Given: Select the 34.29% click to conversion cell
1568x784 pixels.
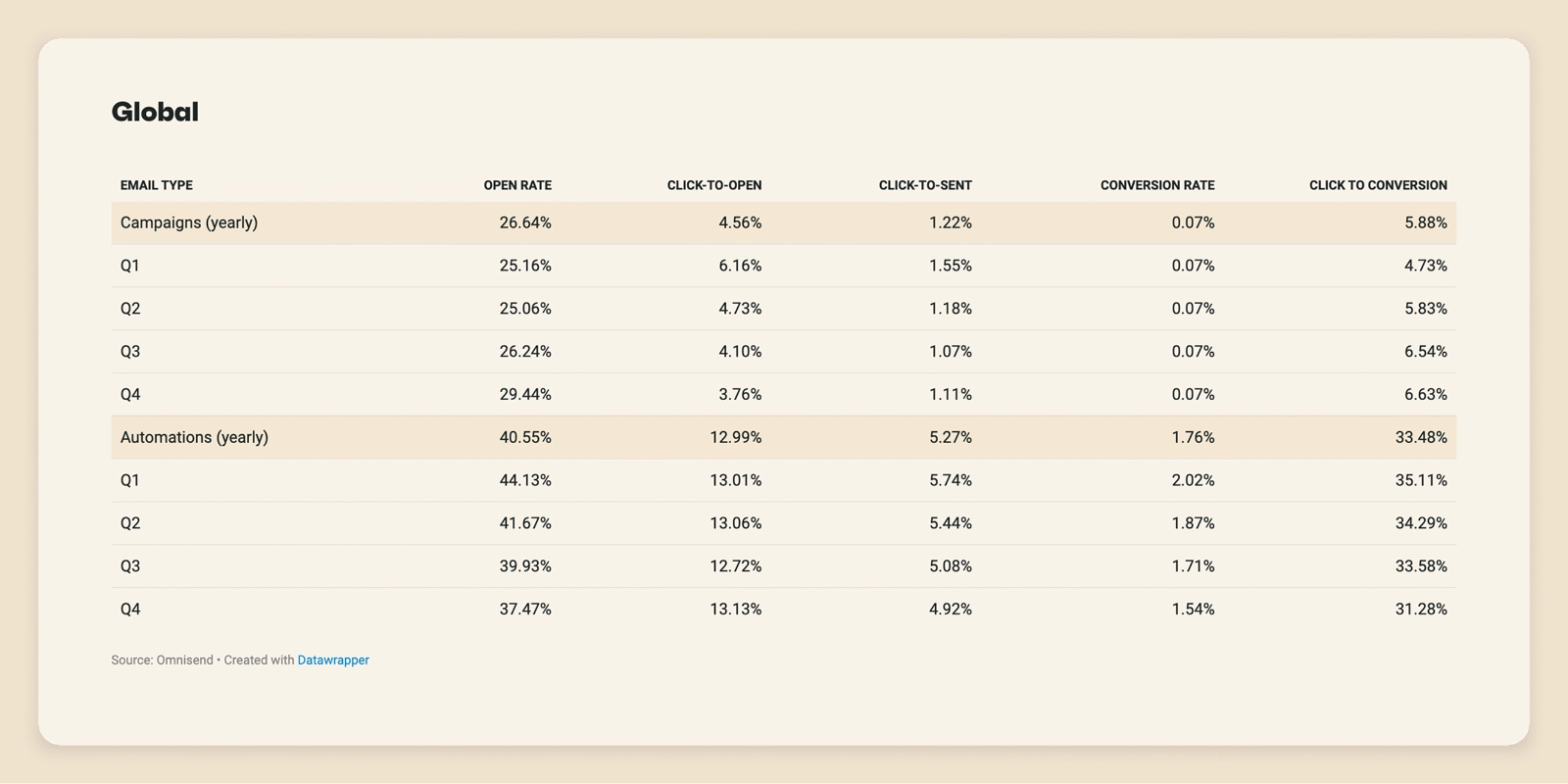Looking at the screenshot, I should 1421,523.
